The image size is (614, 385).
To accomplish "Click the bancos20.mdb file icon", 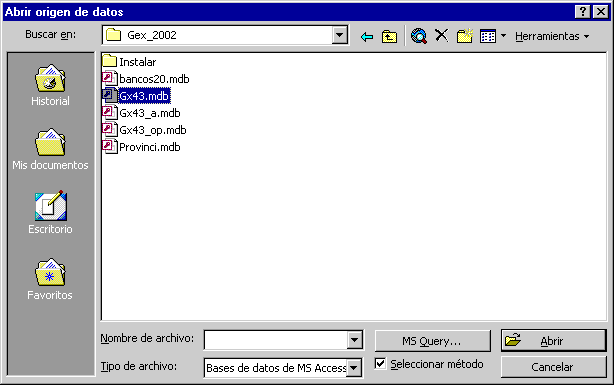I will [110, 78].
